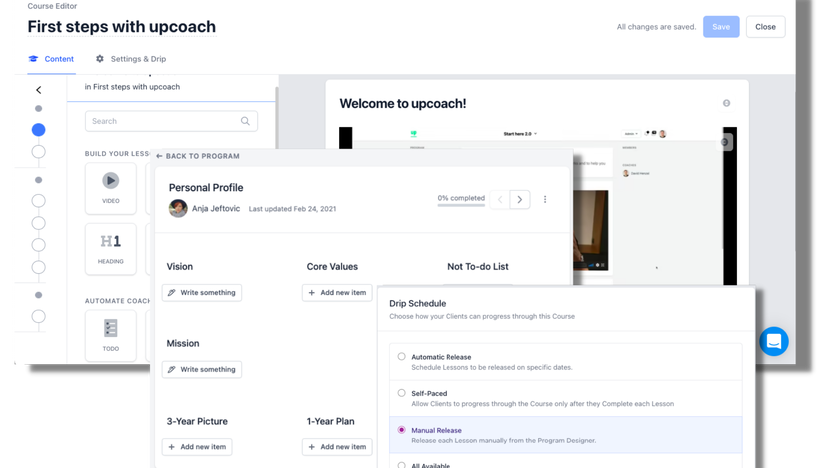The image size is (831, 468).
Task: Click the 0% completed progress bar
Action: pos(461,205)
